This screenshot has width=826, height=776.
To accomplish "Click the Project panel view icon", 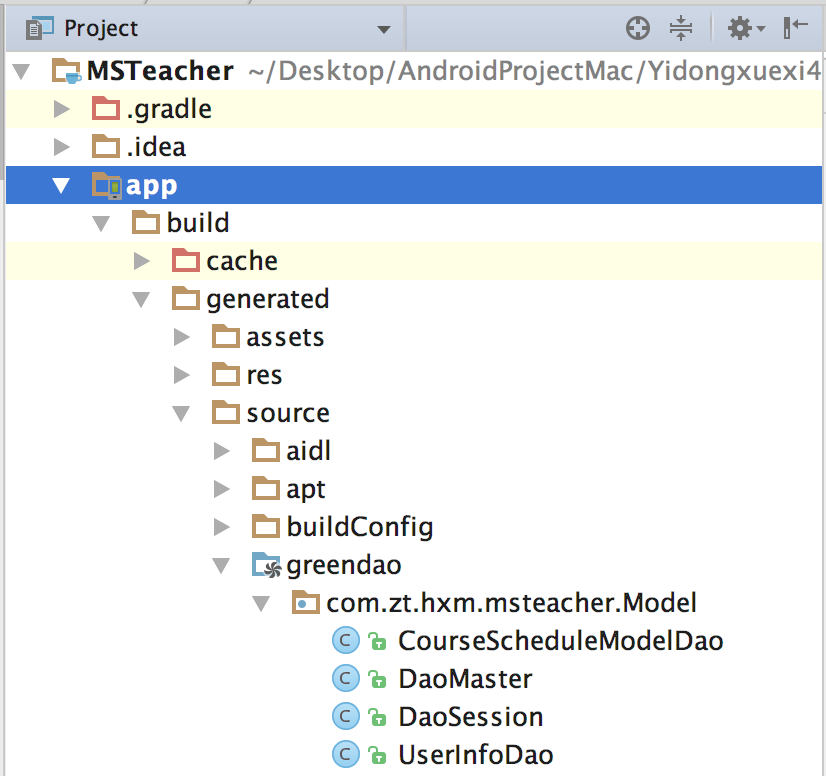I will [x=40, y=28].
